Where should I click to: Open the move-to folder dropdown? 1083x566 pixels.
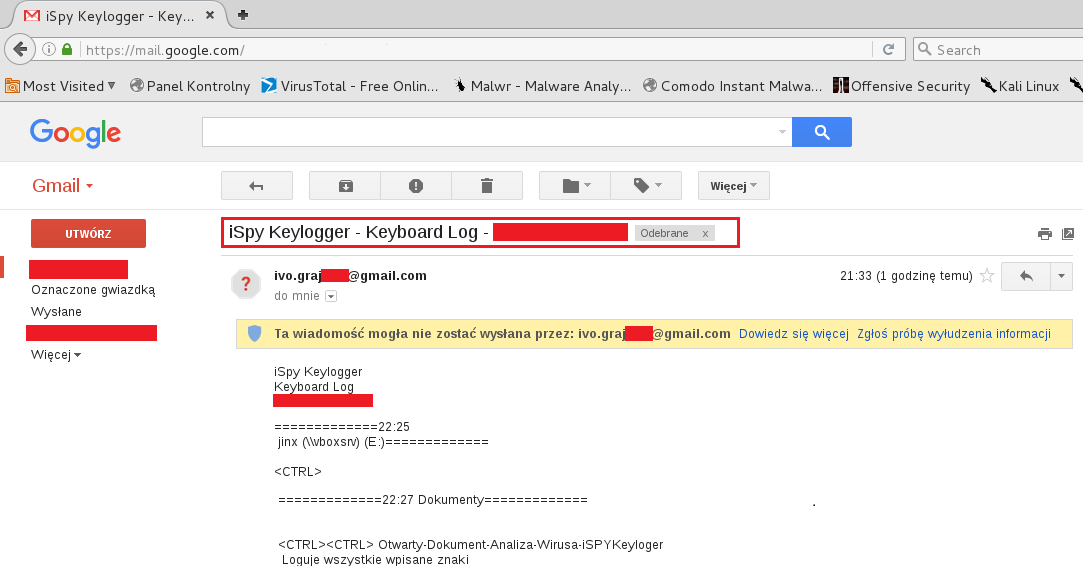(575, 185)
